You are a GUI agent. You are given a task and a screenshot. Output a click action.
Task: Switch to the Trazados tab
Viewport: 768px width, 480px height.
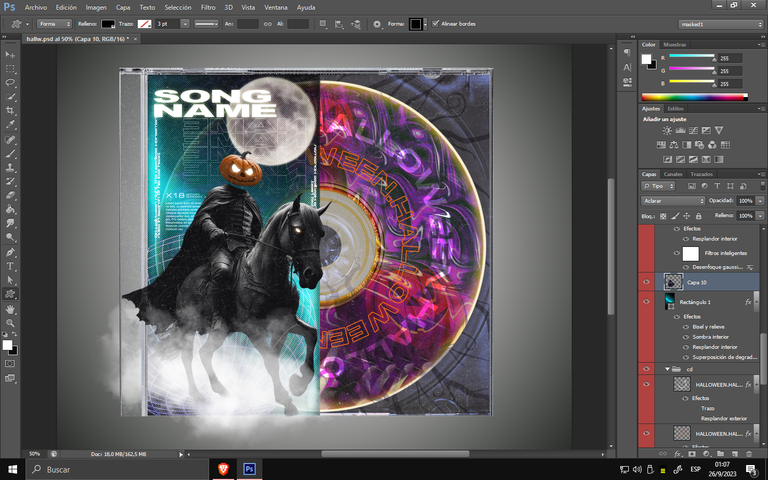point(701,174)
